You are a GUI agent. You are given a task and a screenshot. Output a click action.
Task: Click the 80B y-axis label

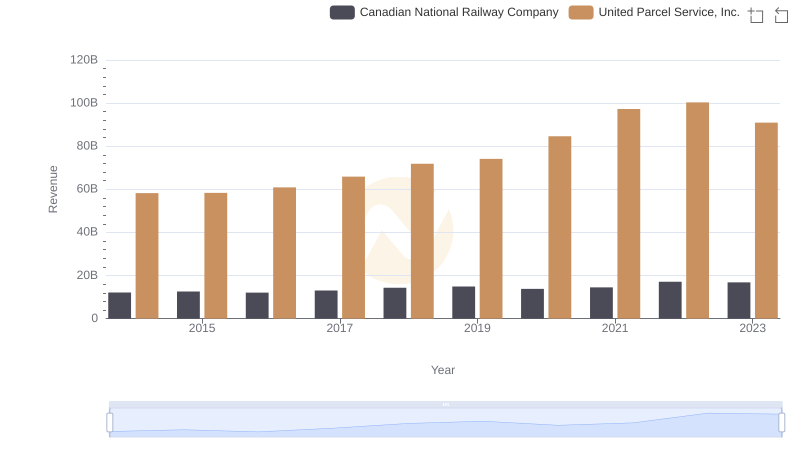click(x=87, y=146)
